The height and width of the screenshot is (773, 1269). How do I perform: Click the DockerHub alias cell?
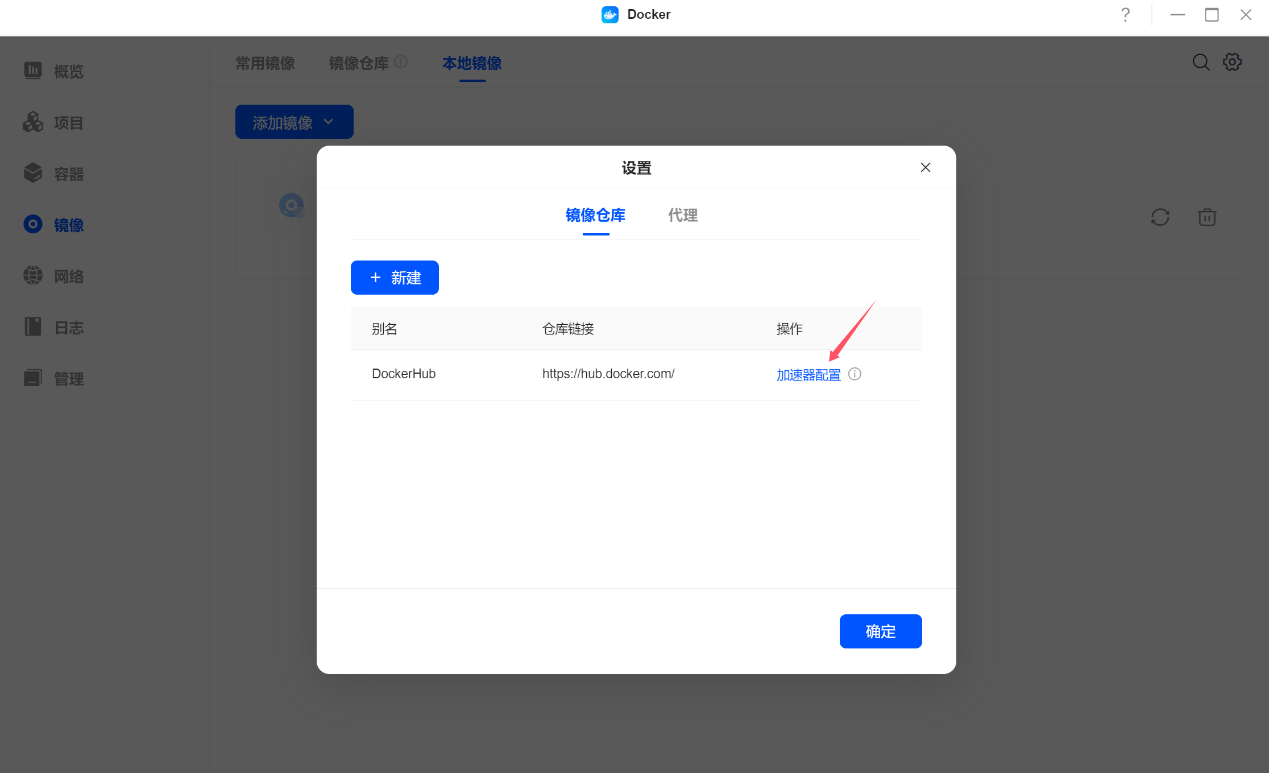[x=404, y=374]
